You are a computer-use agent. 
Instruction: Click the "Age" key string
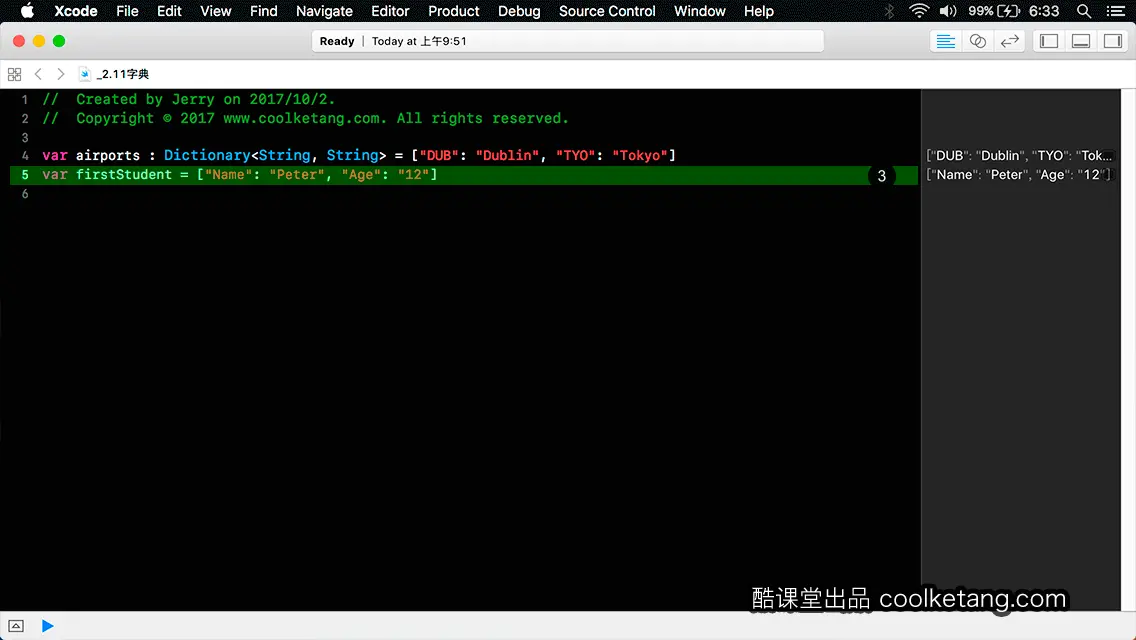(361, 174)
